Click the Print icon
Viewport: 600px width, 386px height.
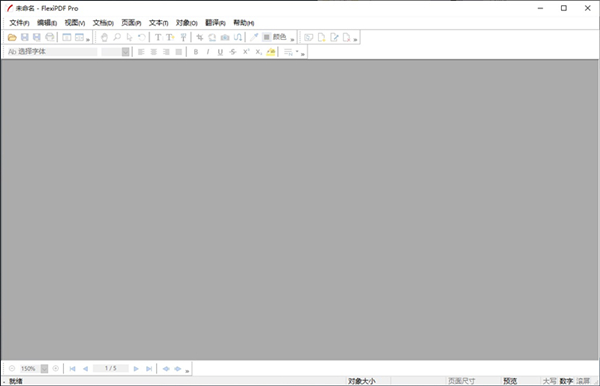click(x=50, y=37)
